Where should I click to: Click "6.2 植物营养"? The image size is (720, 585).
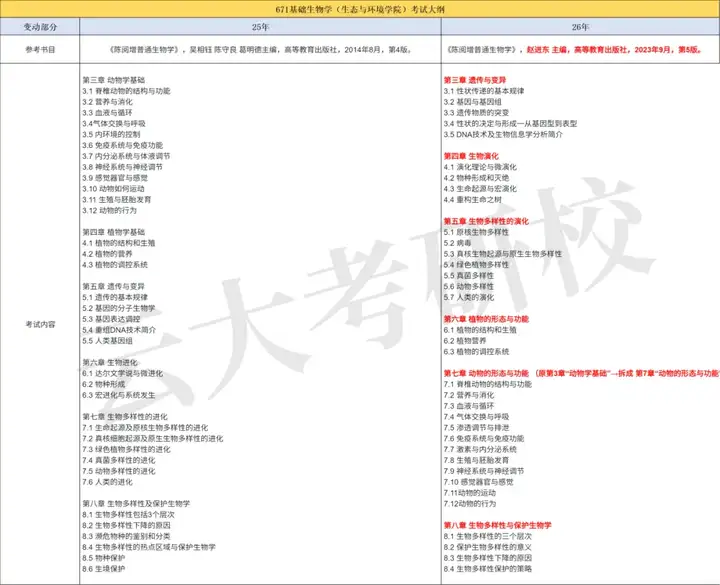point(465,341)
